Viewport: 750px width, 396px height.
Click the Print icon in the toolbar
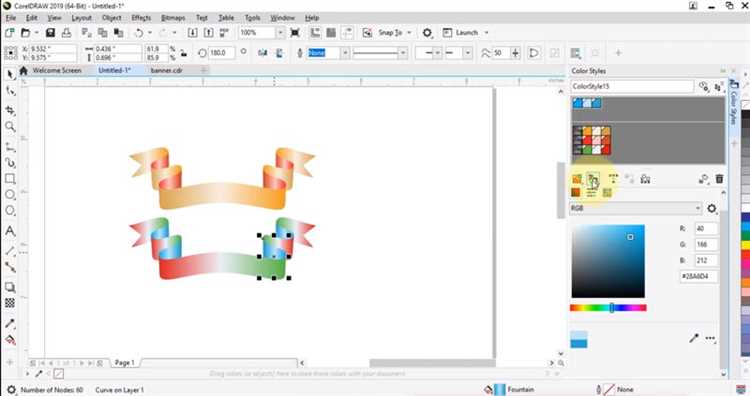[66, 33]
